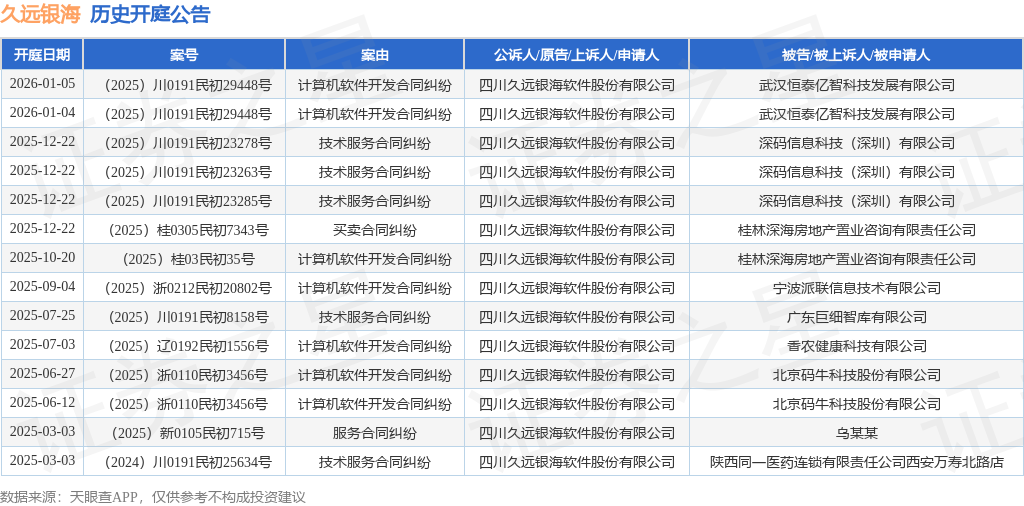
Task: Click the date 2025-10-20
Action: [42, 258]
